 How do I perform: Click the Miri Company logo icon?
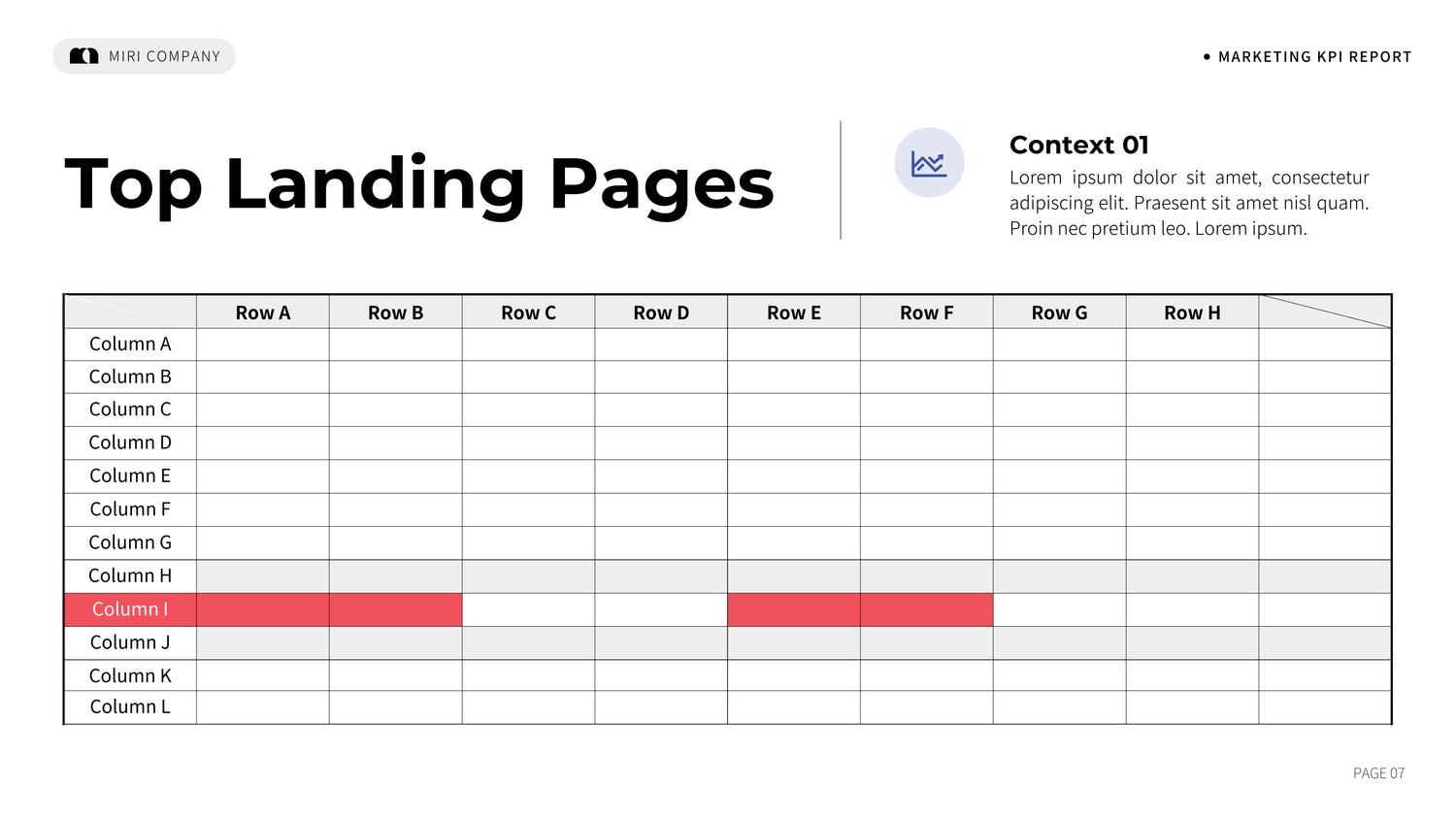[84, 56]
